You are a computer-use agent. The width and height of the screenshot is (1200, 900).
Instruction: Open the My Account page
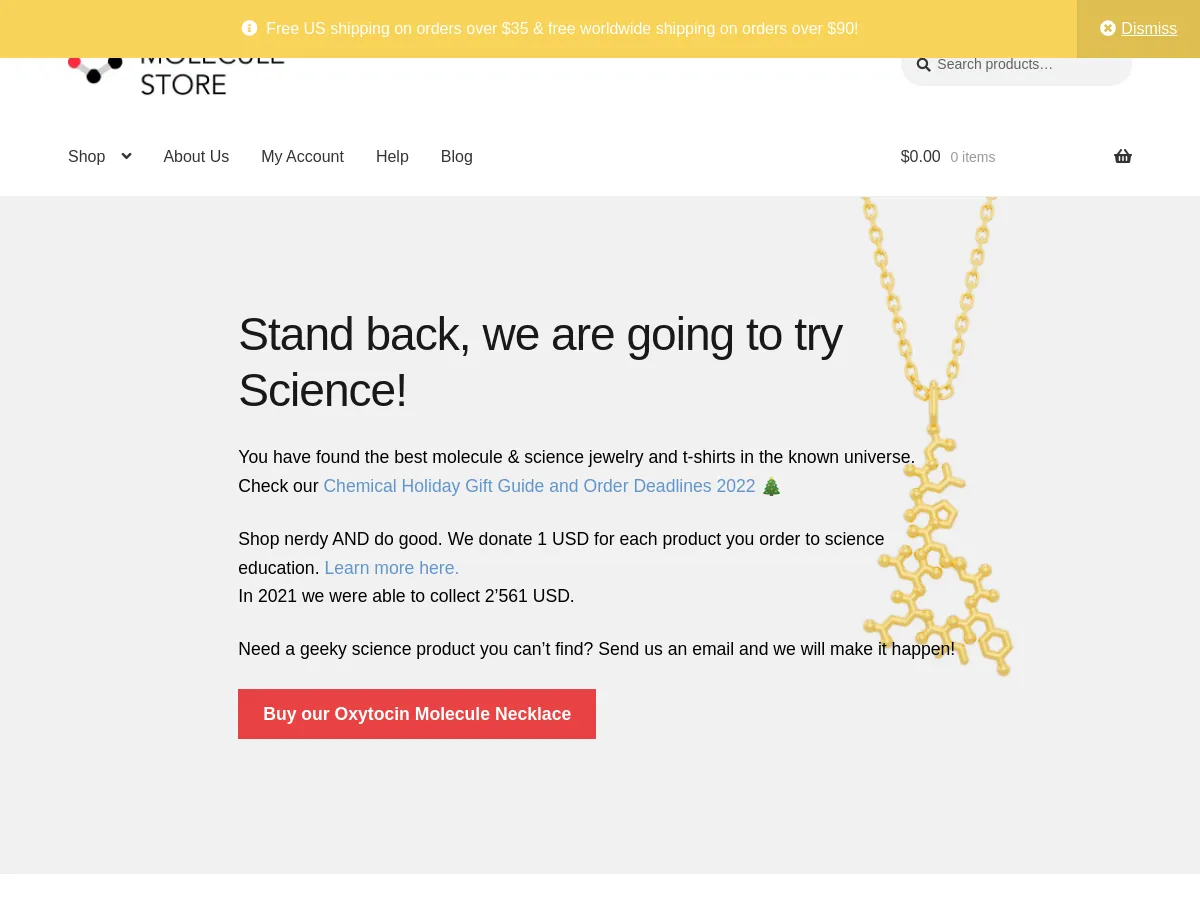(x=302, y=156)
